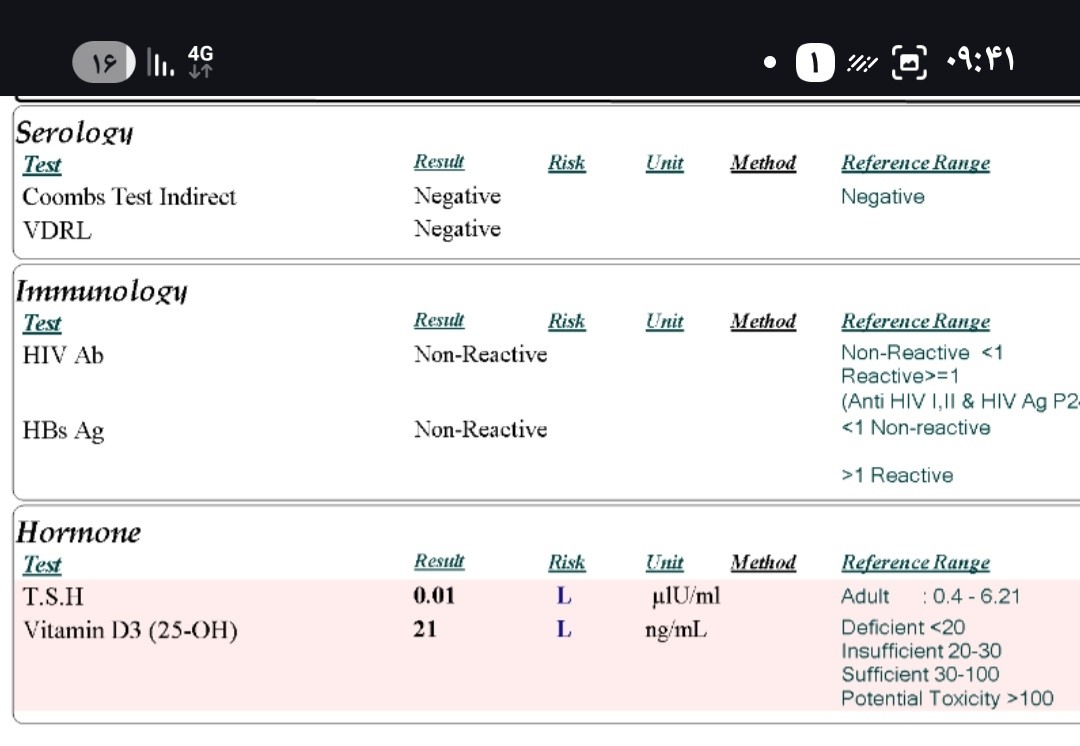The height and width of the screenshot is (746, 1080).
Task: Tap the screenshot capture status icon
Action: point(909,63)
